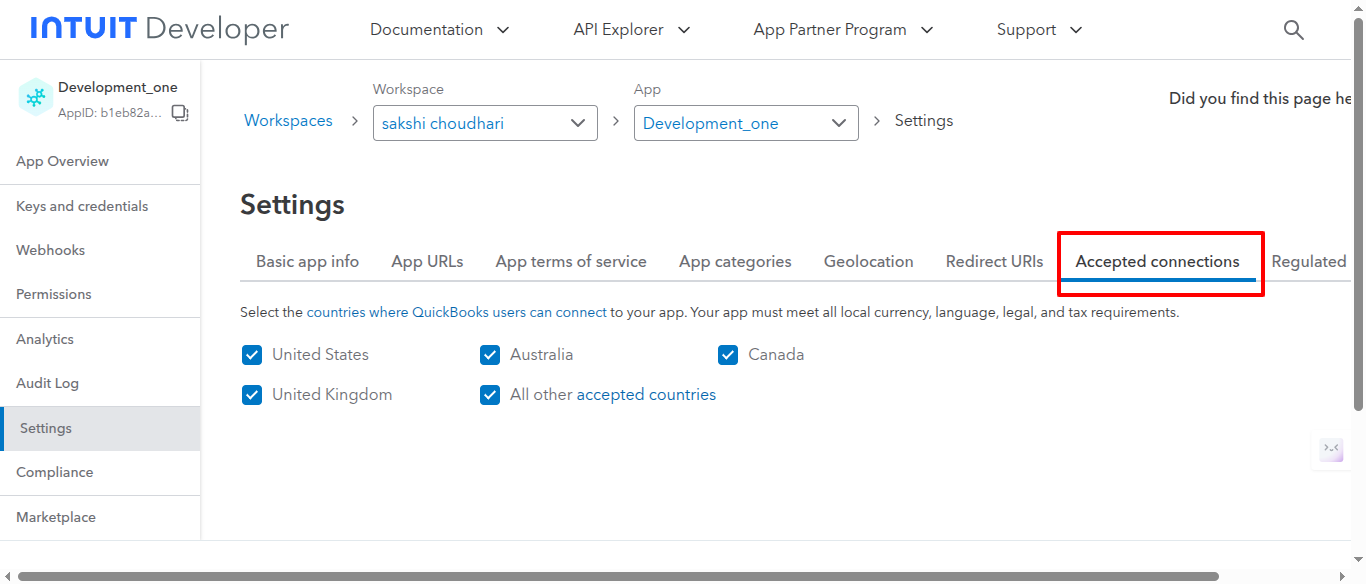Click the Development_one app hexagon icon
Viewport: 1366px width, 584px height.
pyautogui.click(x=35, y=97)
